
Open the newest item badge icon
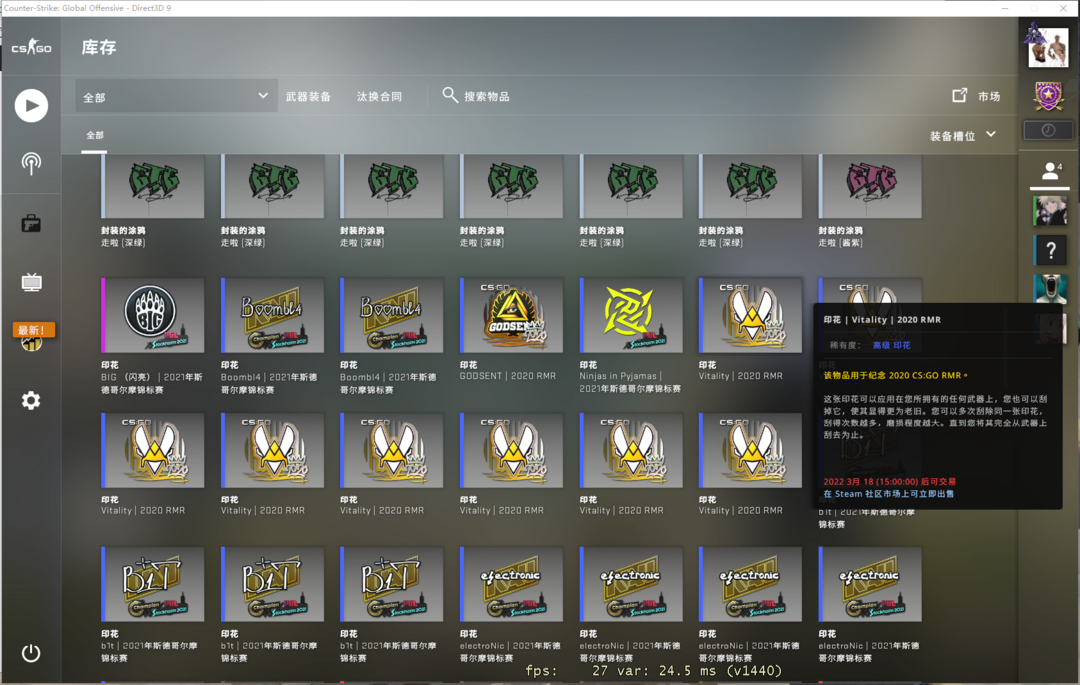[x=33, y=336]
